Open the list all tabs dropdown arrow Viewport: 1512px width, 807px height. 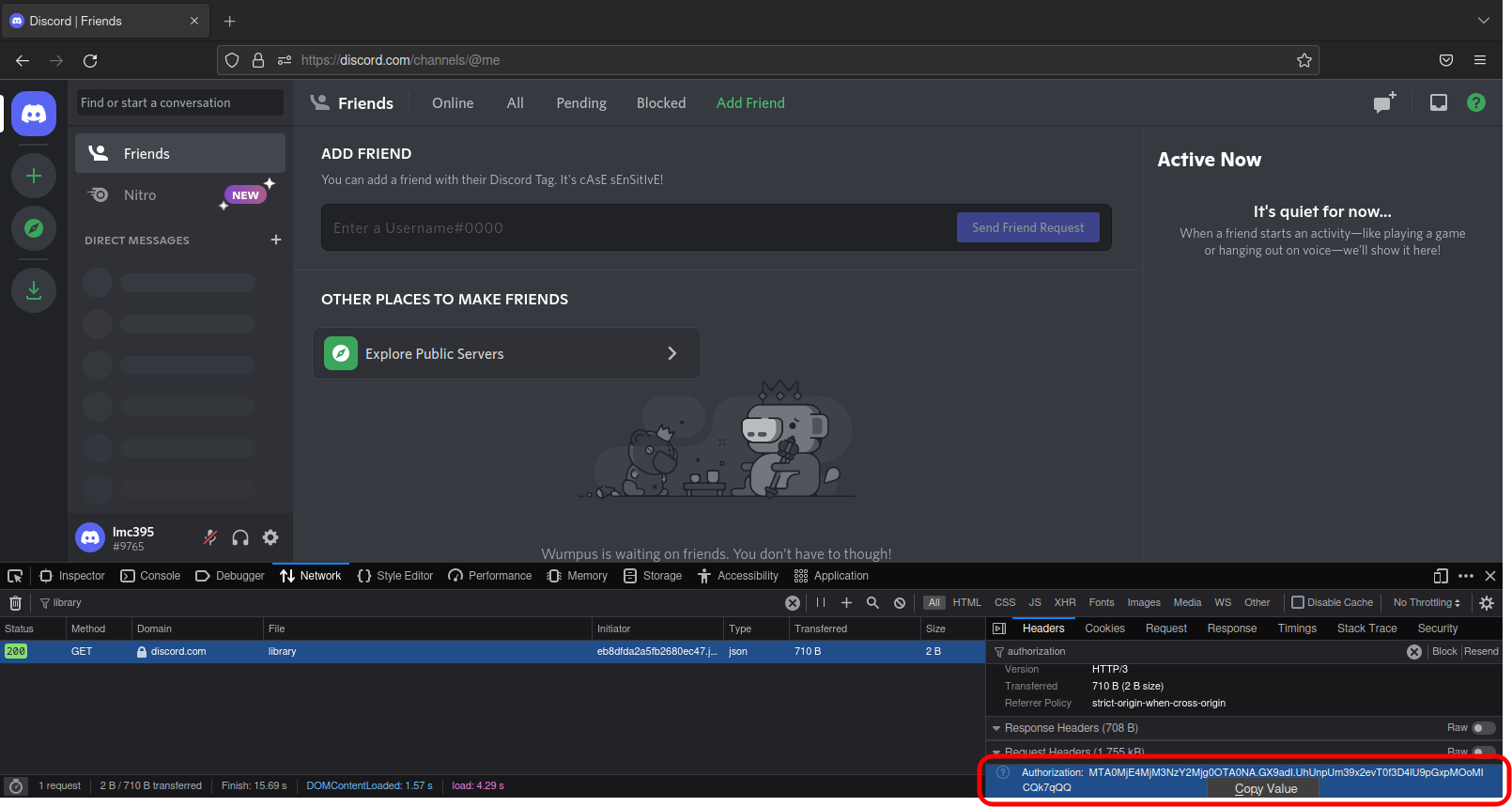1484,21
